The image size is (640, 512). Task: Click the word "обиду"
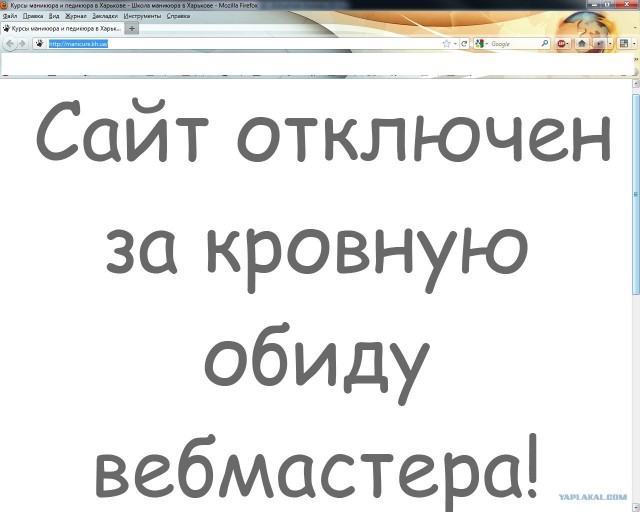pyautogui.click(x=317, y=363)
